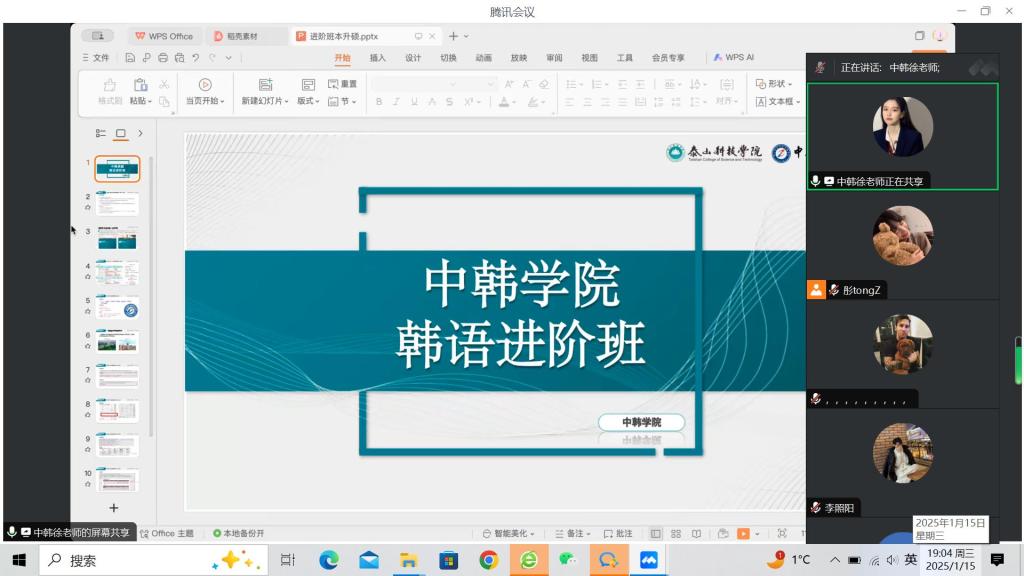The width and height of the screenshot is (1024, 576).
Task: Open the 节 section dropdown
Action: point(342,101)
